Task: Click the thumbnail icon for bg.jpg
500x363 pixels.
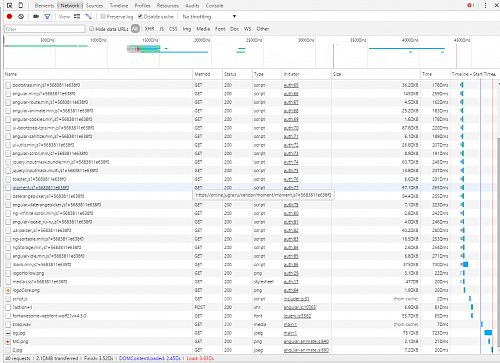Action: (x=8, y=333)
